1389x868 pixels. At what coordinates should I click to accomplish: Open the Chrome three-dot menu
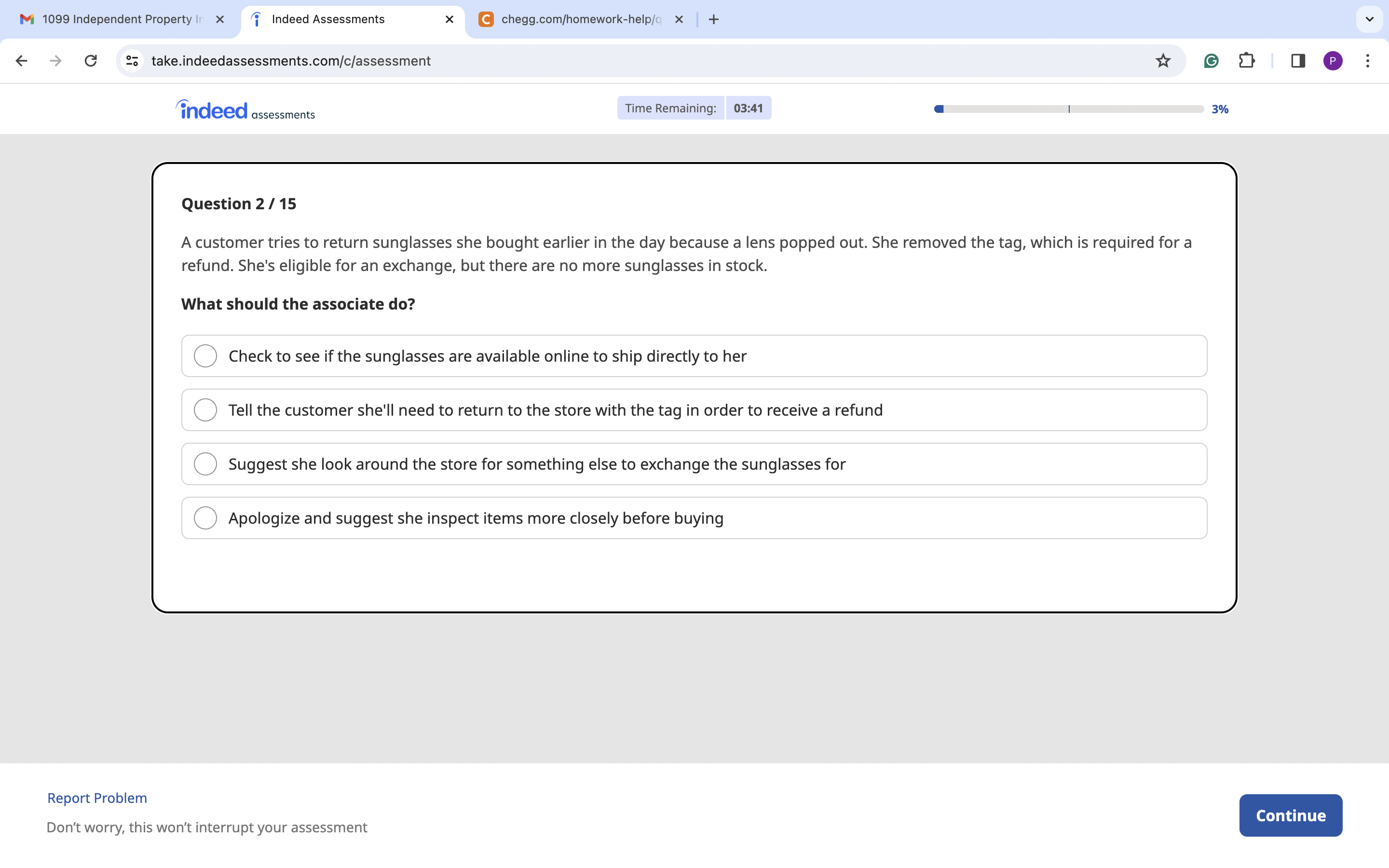pyautogui.click(x=1368, y=60)
